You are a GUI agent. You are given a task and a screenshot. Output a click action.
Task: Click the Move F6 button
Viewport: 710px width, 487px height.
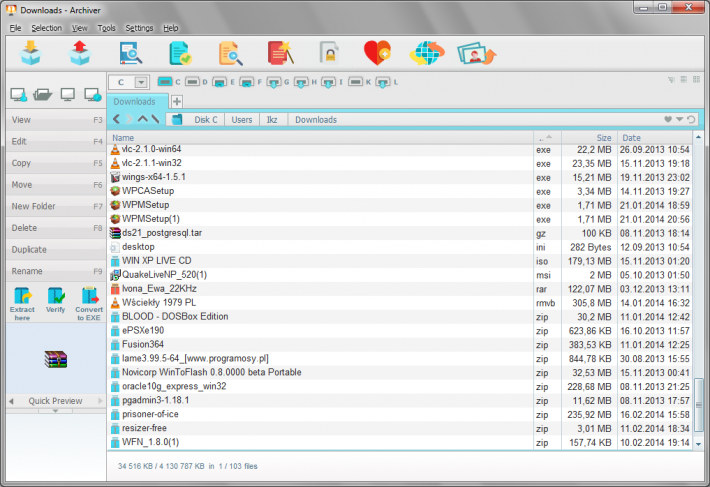tap(56, 185)
